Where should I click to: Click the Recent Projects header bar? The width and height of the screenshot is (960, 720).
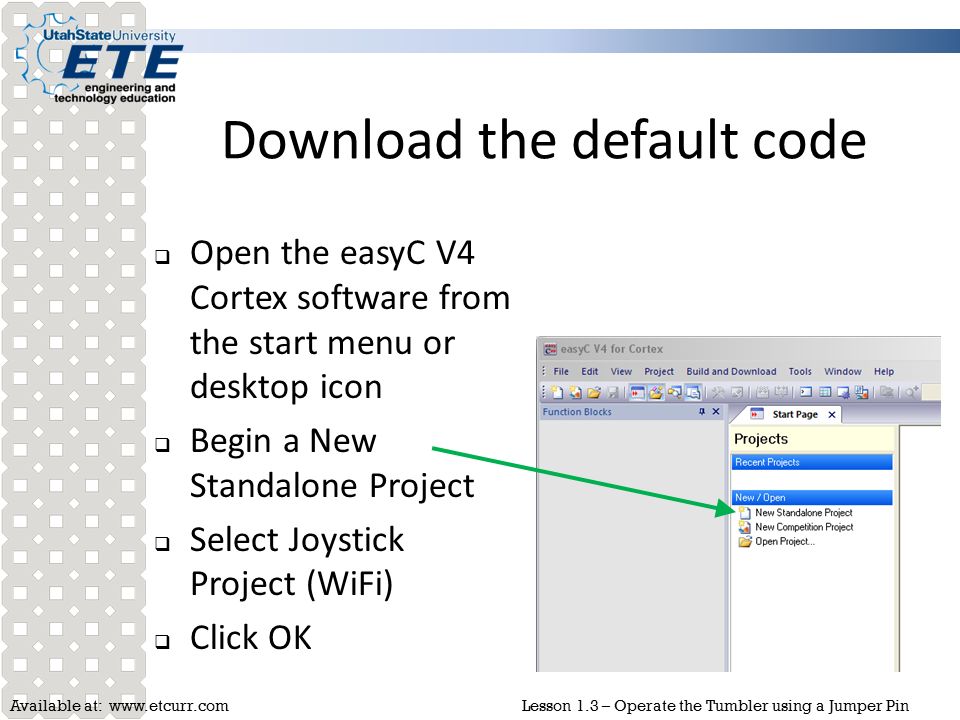tap(812, 462)
